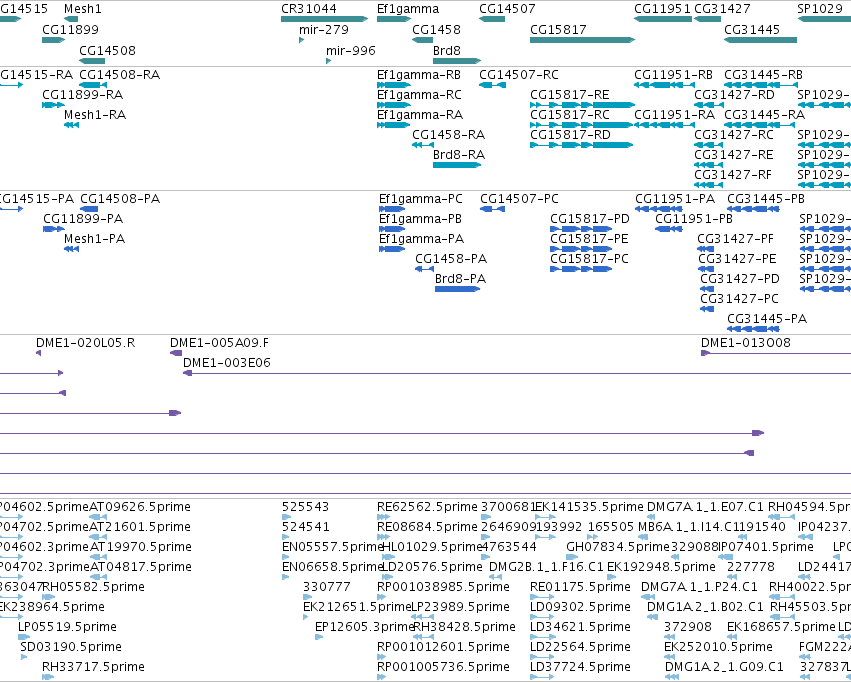Select the CG1458-RA transcript label
Image resolution: width=851 pixels, height=682 pixels.
click(448, 135)
